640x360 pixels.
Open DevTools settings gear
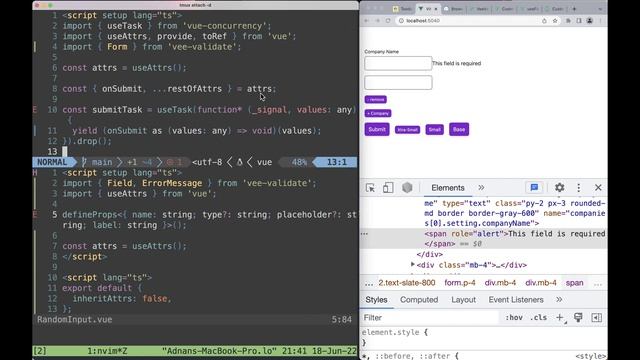tap(559, 187)
